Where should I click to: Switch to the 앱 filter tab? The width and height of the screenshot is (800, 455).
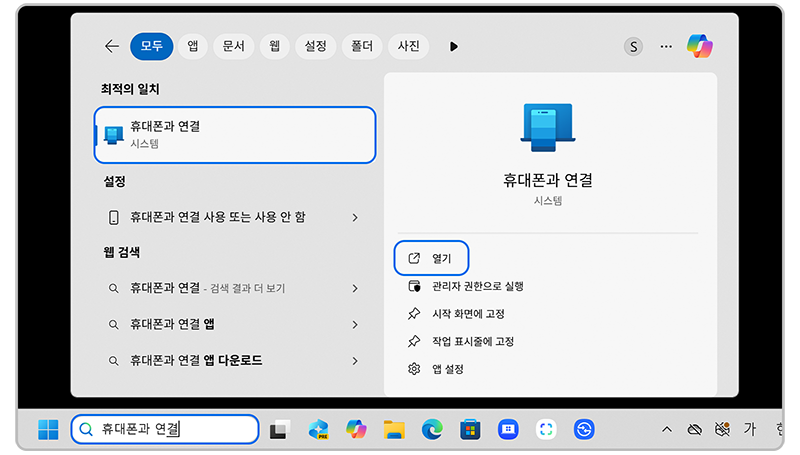[x=192, y=46]
